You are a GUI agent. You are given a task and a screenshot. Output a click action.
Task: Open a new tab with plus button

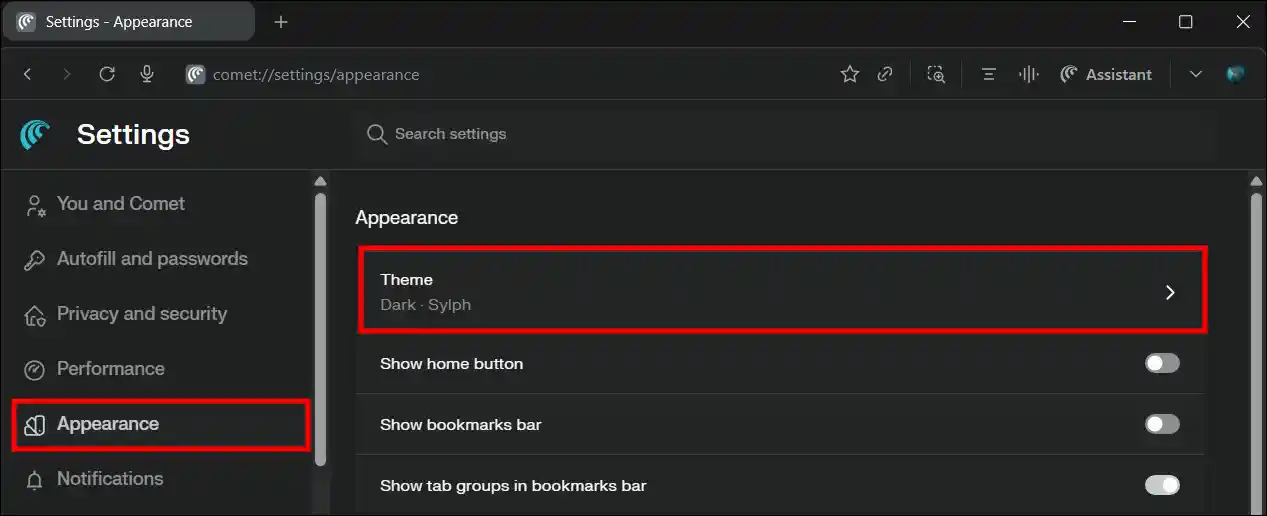coord(281,22)
